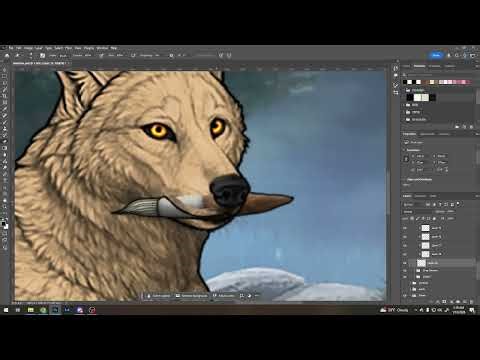Create a new adjustment layer
This screenshot has height=360, width=480.
452,301
